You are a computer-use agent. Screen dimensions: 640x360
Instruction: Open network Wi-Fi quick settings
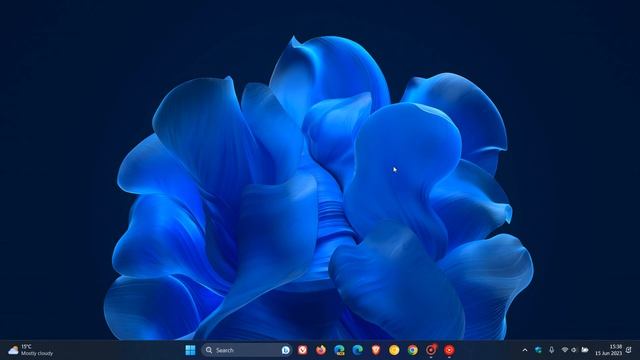point(565,350)
